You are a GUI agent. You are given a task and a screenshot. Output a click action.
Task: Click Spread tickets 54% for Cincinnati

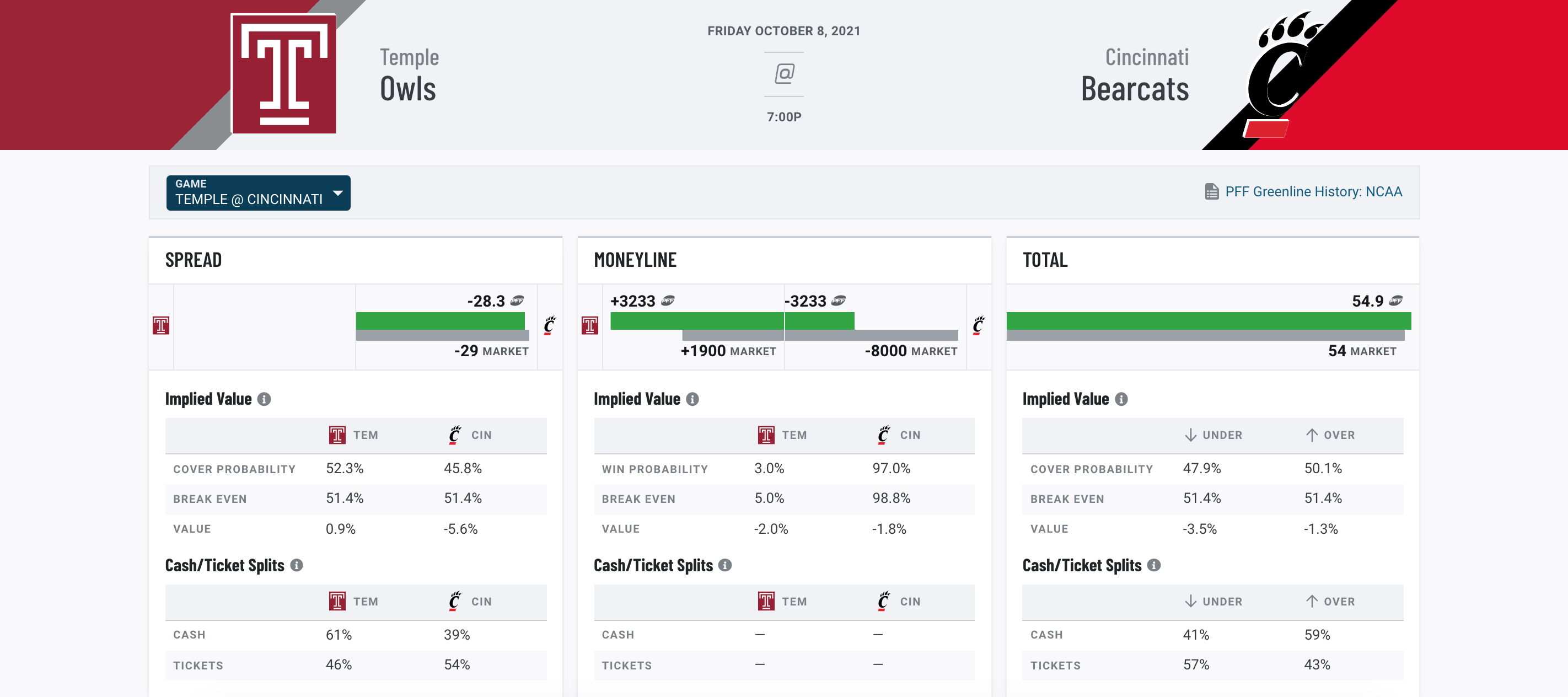point(457,664)
